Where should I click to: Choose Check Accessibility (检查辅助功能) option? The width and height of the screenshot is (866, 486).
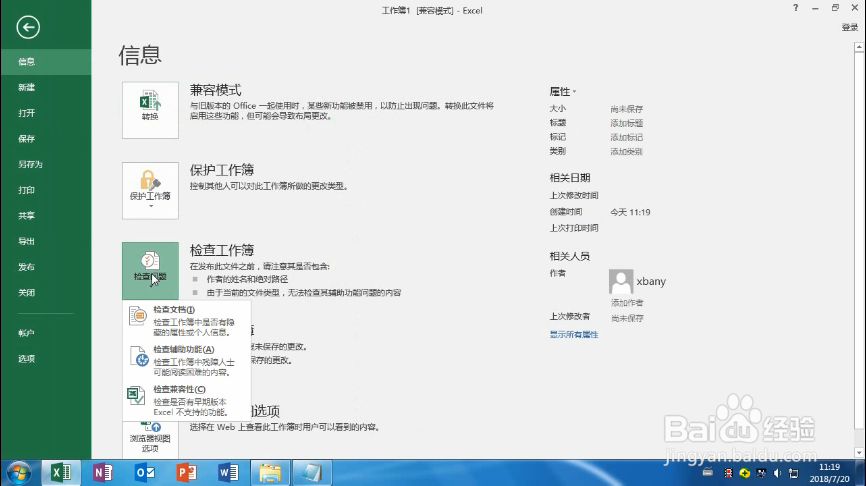click(187, 360)
